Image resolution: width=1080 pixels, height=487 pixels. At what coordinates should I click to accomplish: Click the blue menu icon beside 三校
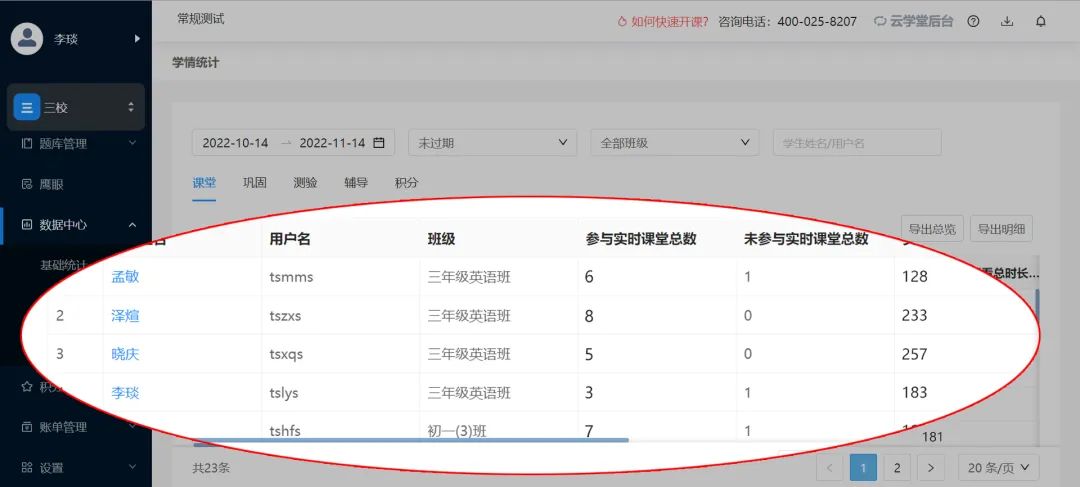(x=27, y=107)
